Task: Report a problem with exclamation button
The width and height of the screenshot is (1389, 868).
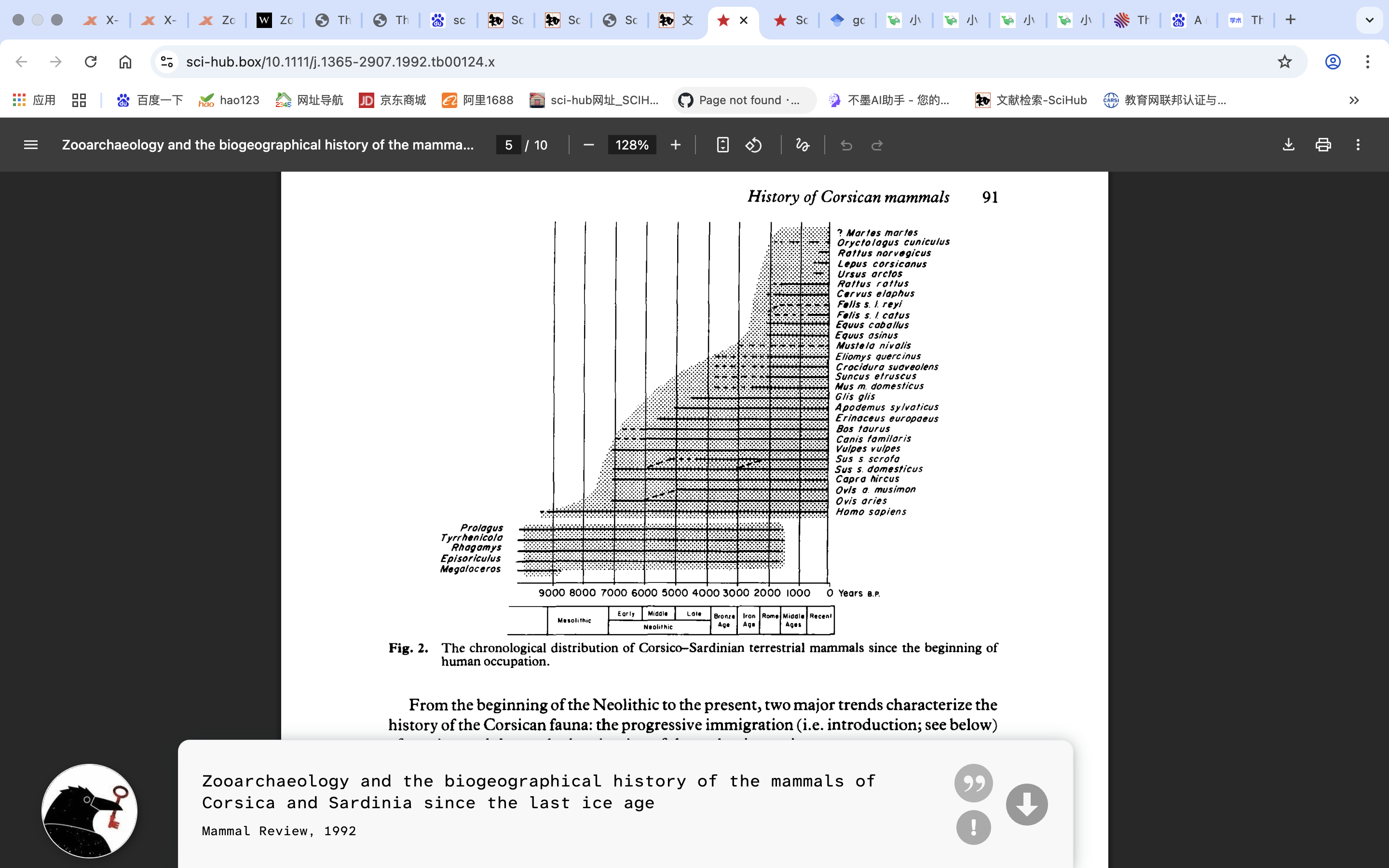Action: point(973,827)
